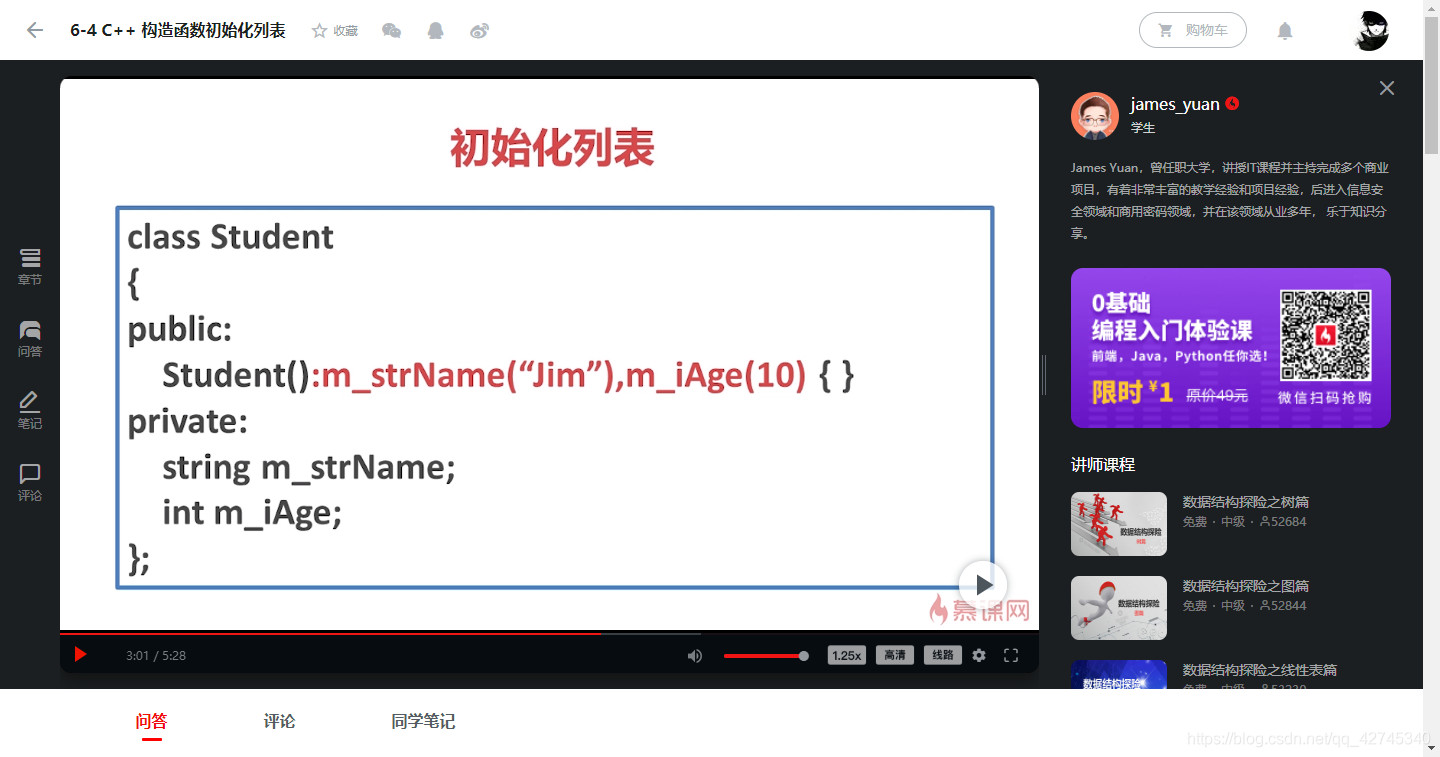
Task: Open the 数据结构探险之图篇 thumbnail
Action: click(1119, 608)
